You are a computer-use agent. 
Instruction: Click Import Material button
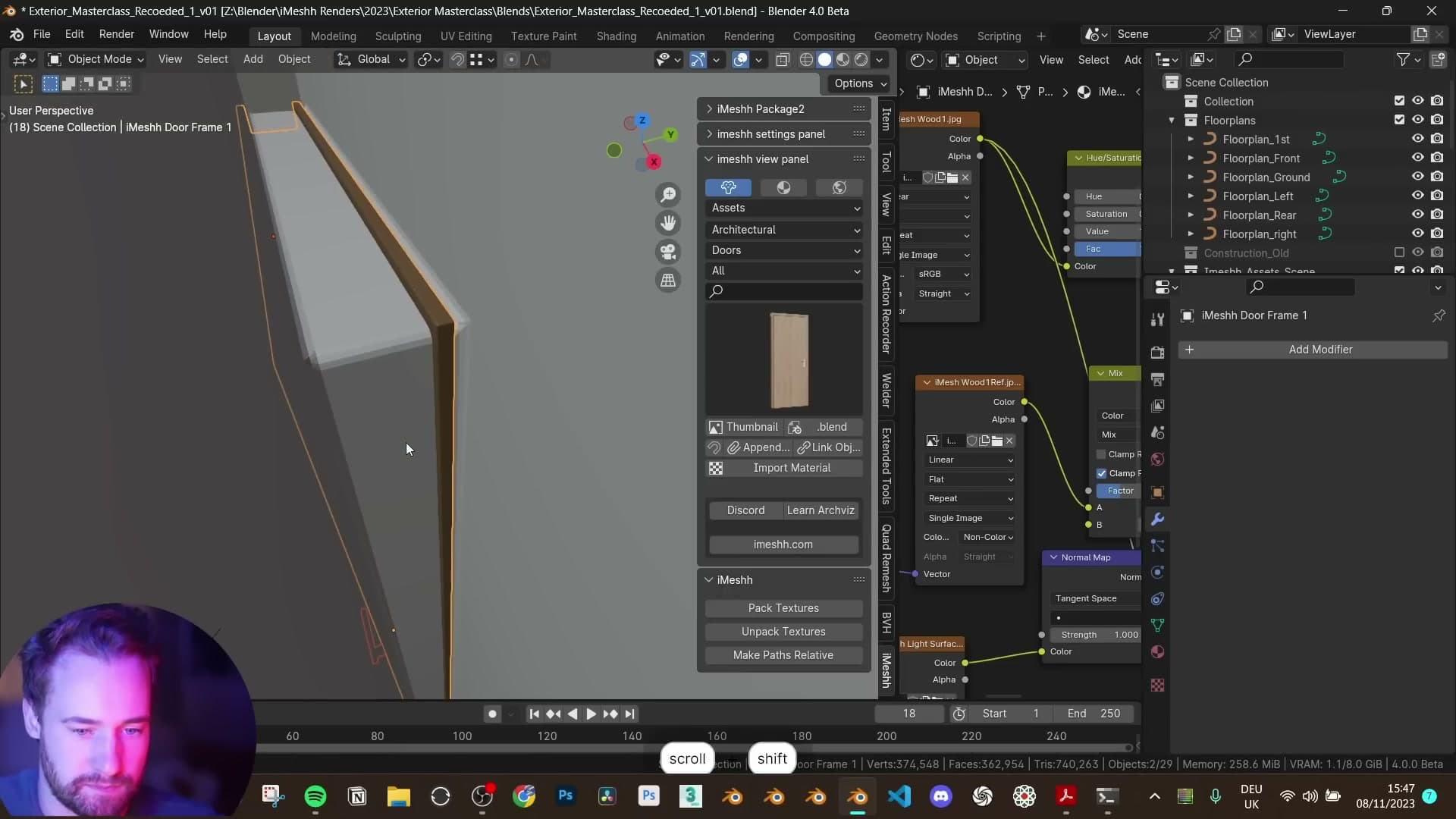(784, 468)
